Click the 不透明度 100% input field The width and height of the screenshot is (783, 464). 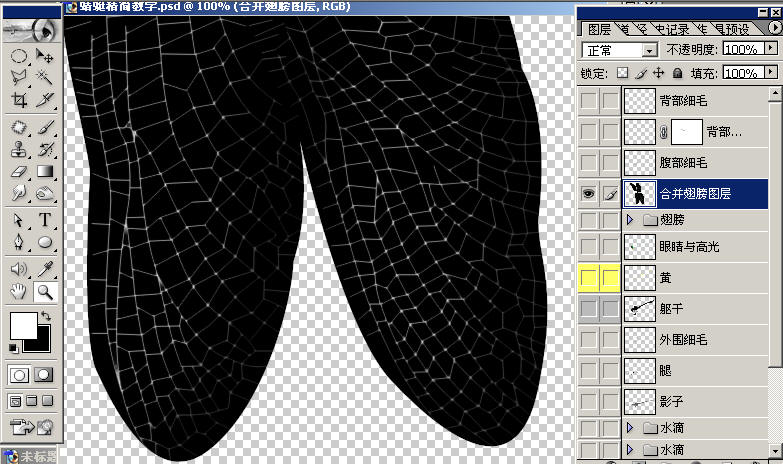[743, 49]
